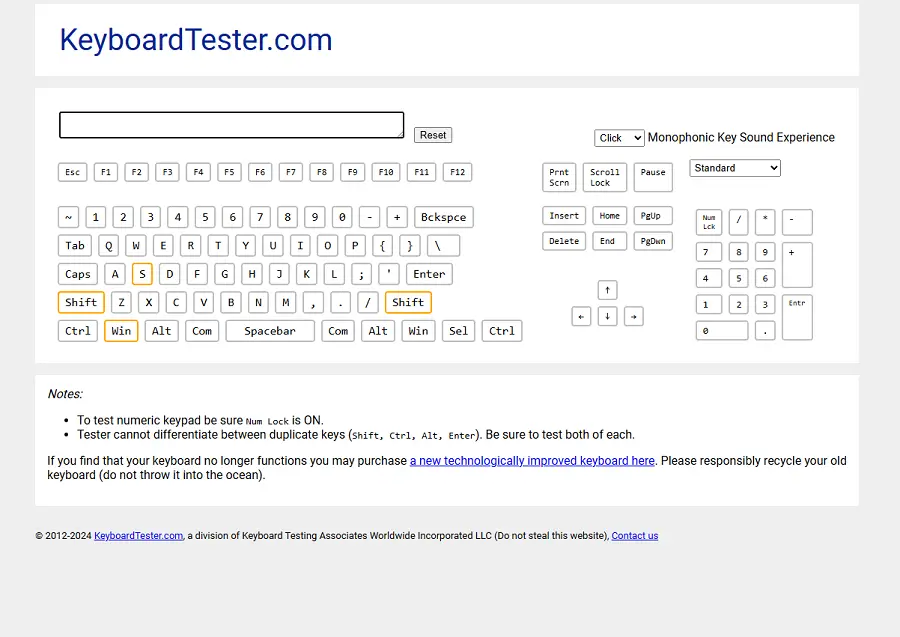Open the keyboard layout dropdown showing Standard
900x637 pixels.
735,168
